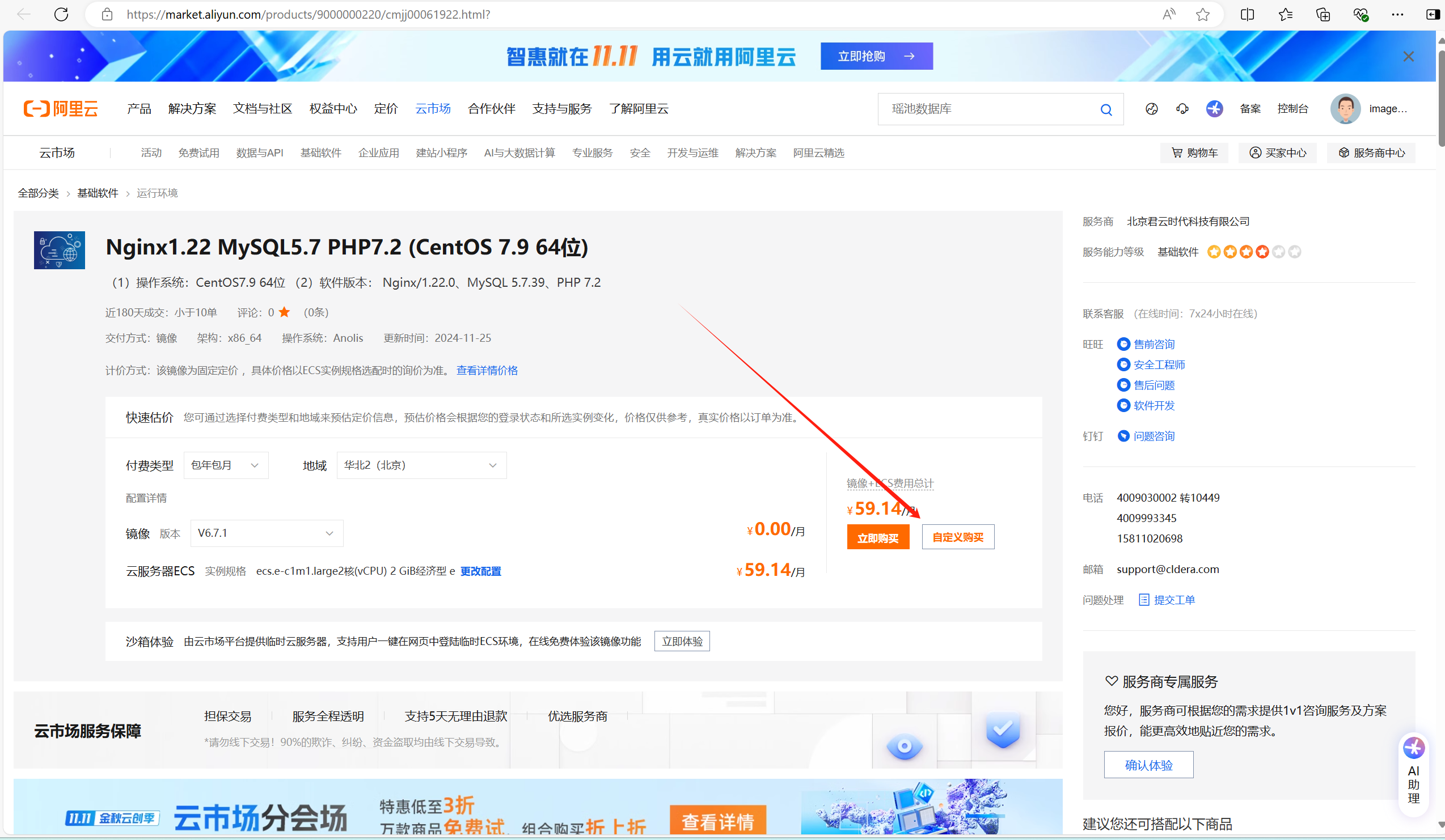
Task: Refresh the browser page
Action: point(61,14)
